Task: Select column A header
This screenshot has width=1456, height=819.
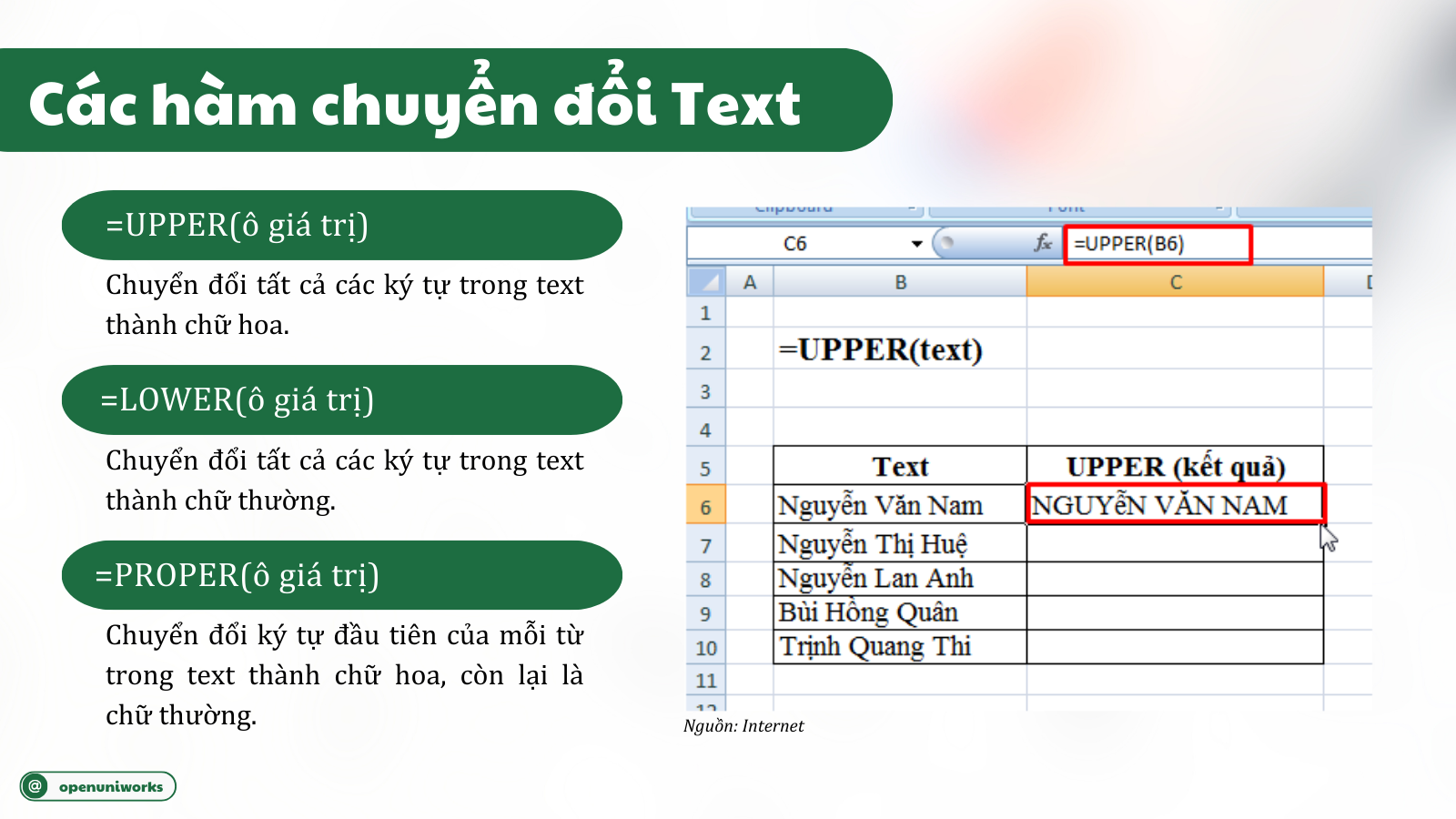Action: 749,282
